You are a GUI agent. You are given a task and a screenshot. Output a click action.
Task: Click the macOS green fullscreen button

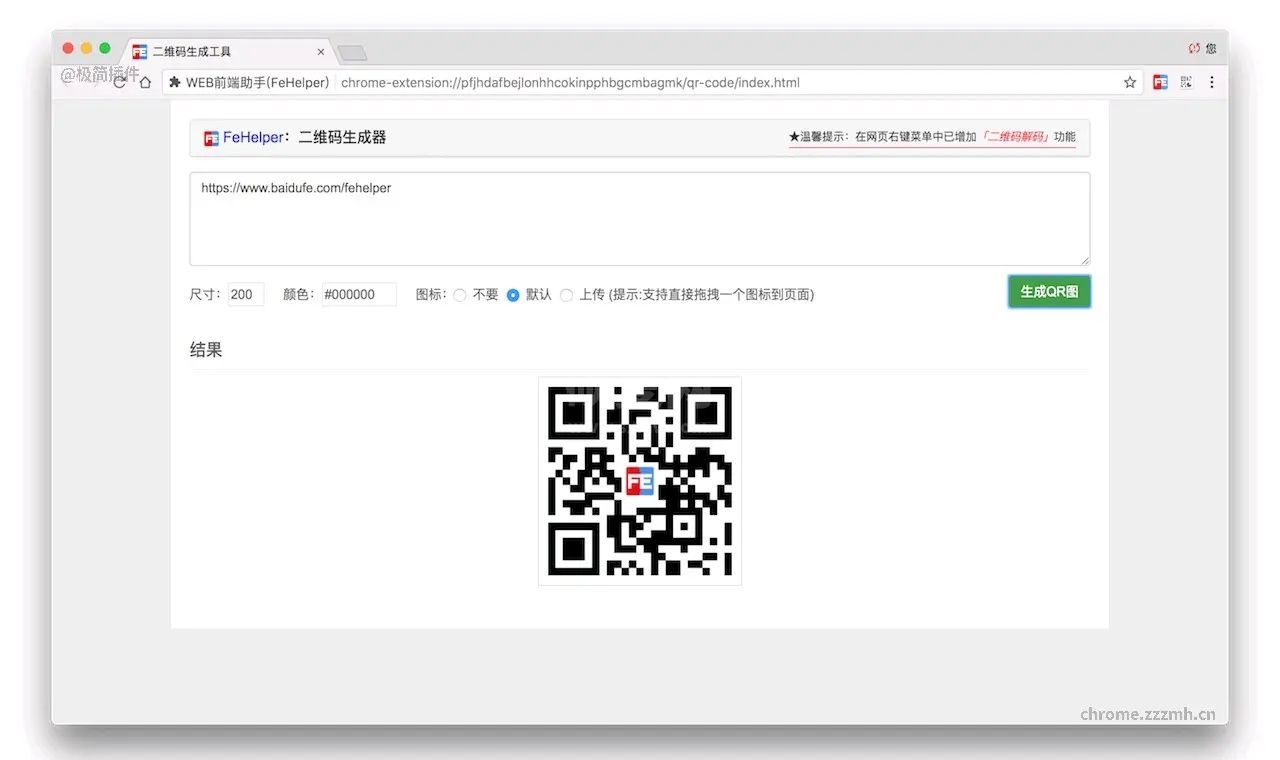(105, 48)
